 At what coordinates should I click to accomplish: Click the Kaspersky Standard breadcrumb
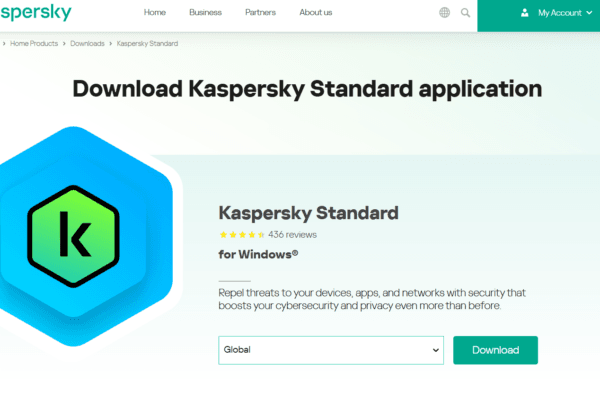[147, 44]
